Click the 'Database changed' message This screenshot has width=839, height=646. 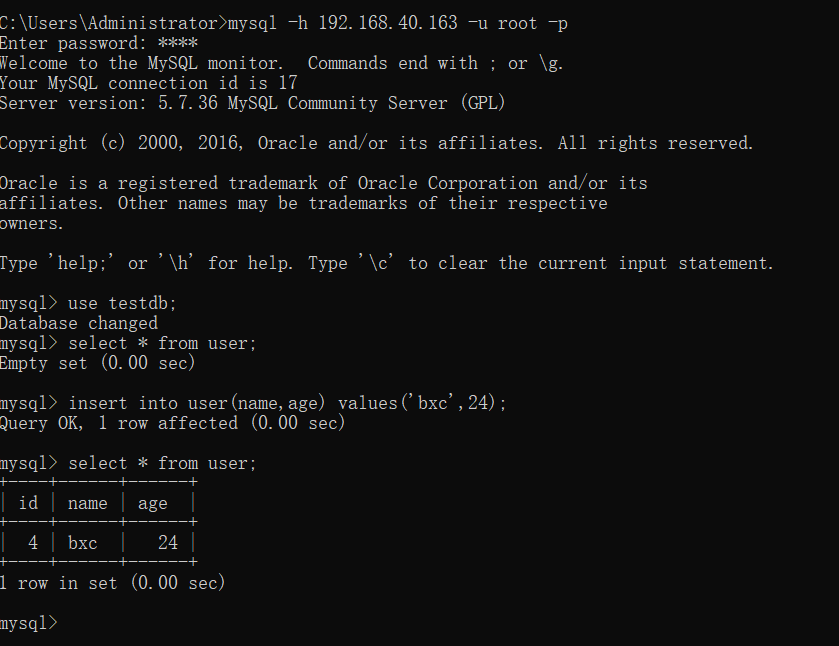(x=79, y=323)
